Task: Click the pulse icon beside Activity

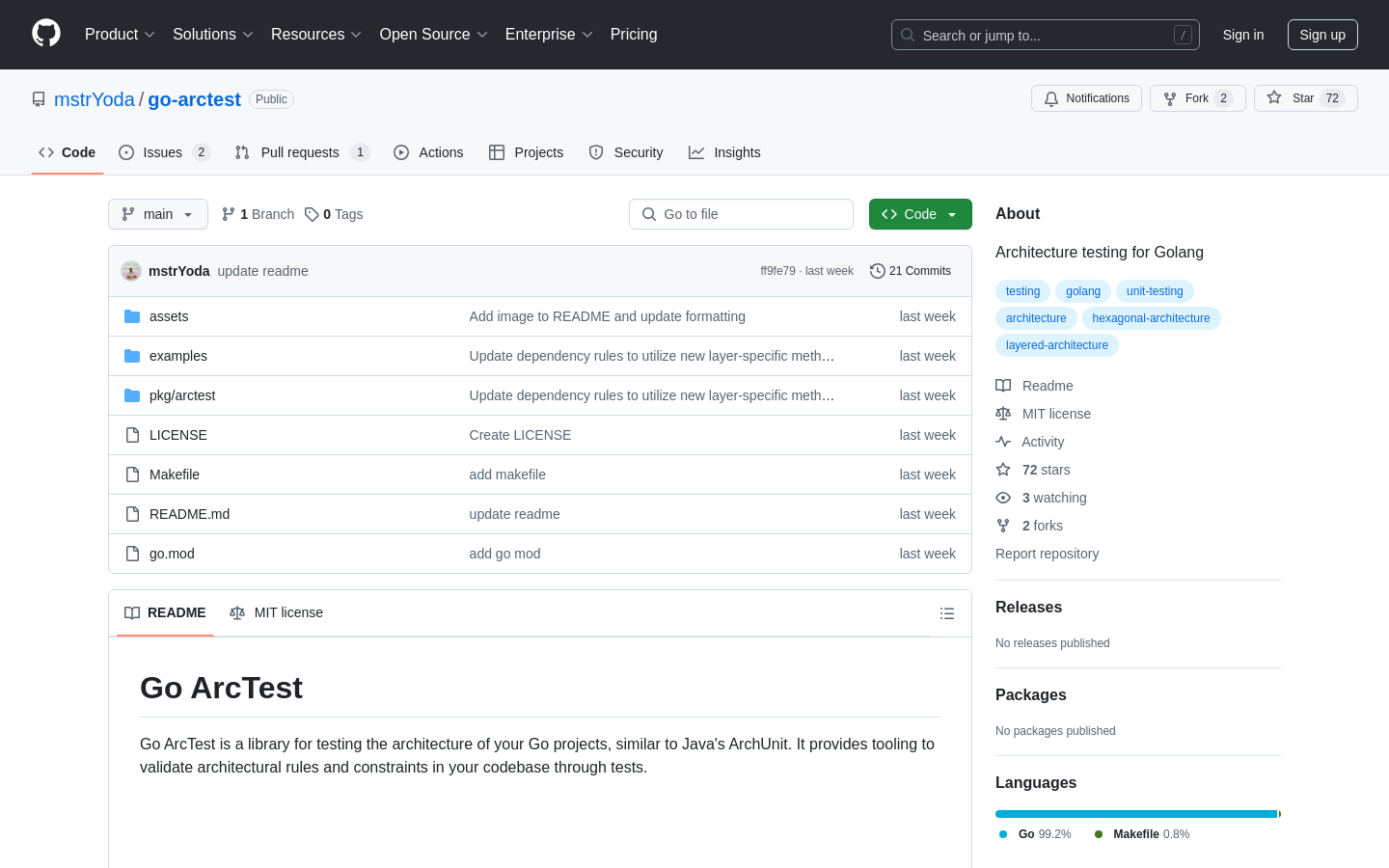Action: click(x=1003, y=442)
